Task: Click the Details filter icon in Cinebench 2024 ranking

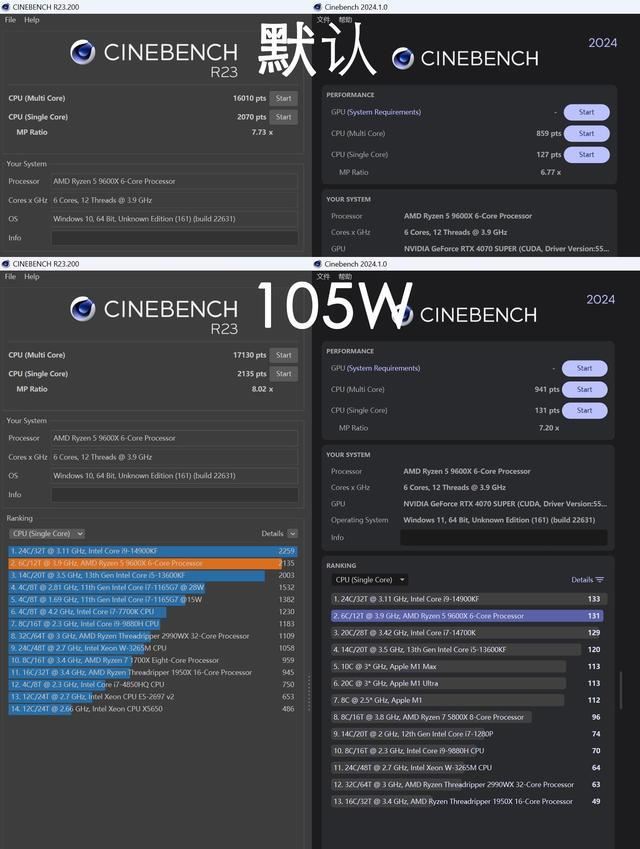Action: tap(599, 579)
